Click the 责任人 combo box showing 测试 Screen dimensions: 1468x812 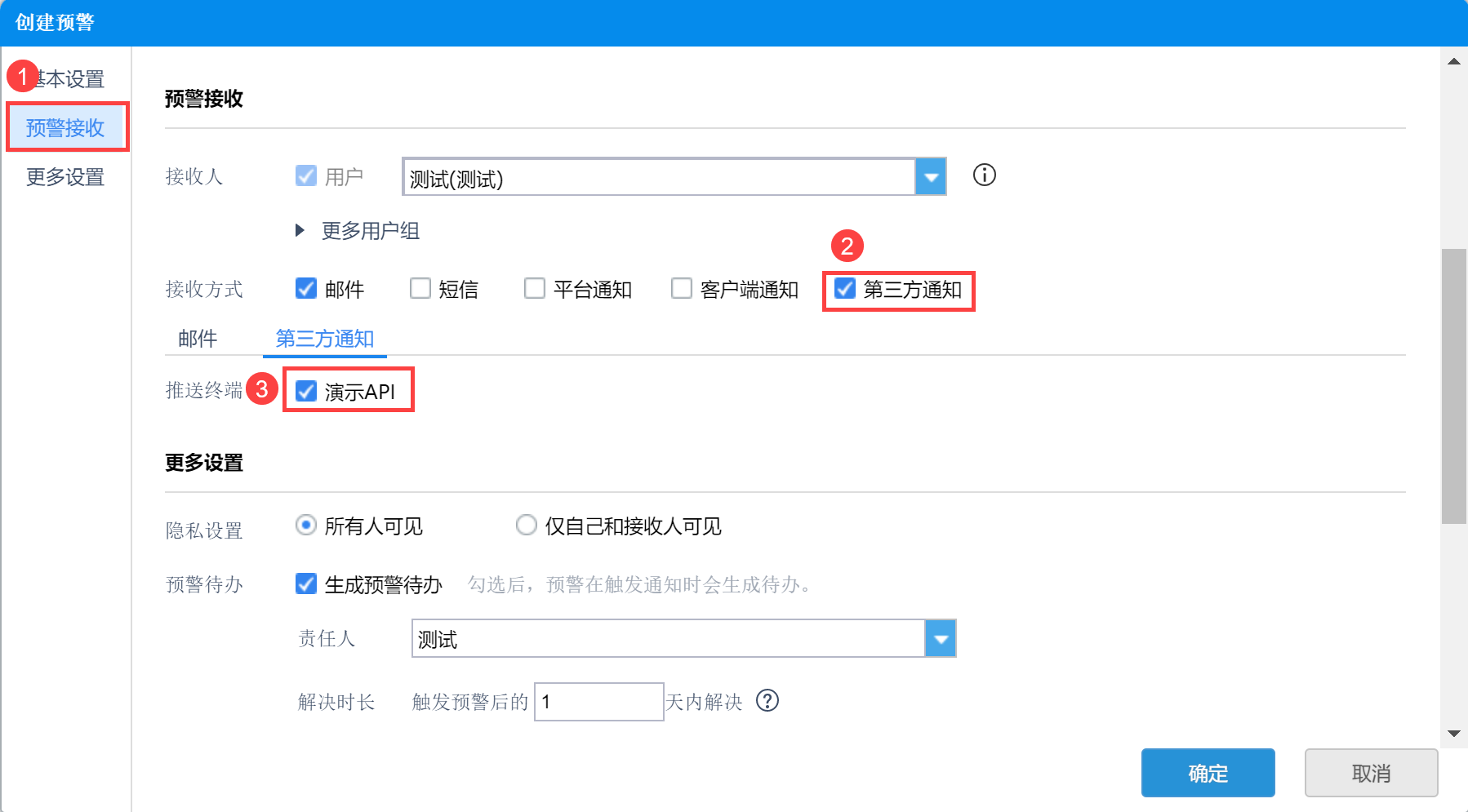pyautogui.click(x=684, y=638)
